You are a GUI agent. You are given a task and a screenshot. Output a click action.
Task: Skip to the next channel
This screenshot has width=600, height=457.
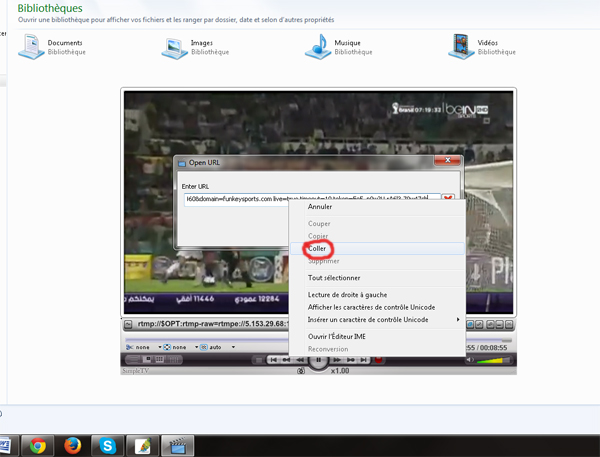coord(364,360)
